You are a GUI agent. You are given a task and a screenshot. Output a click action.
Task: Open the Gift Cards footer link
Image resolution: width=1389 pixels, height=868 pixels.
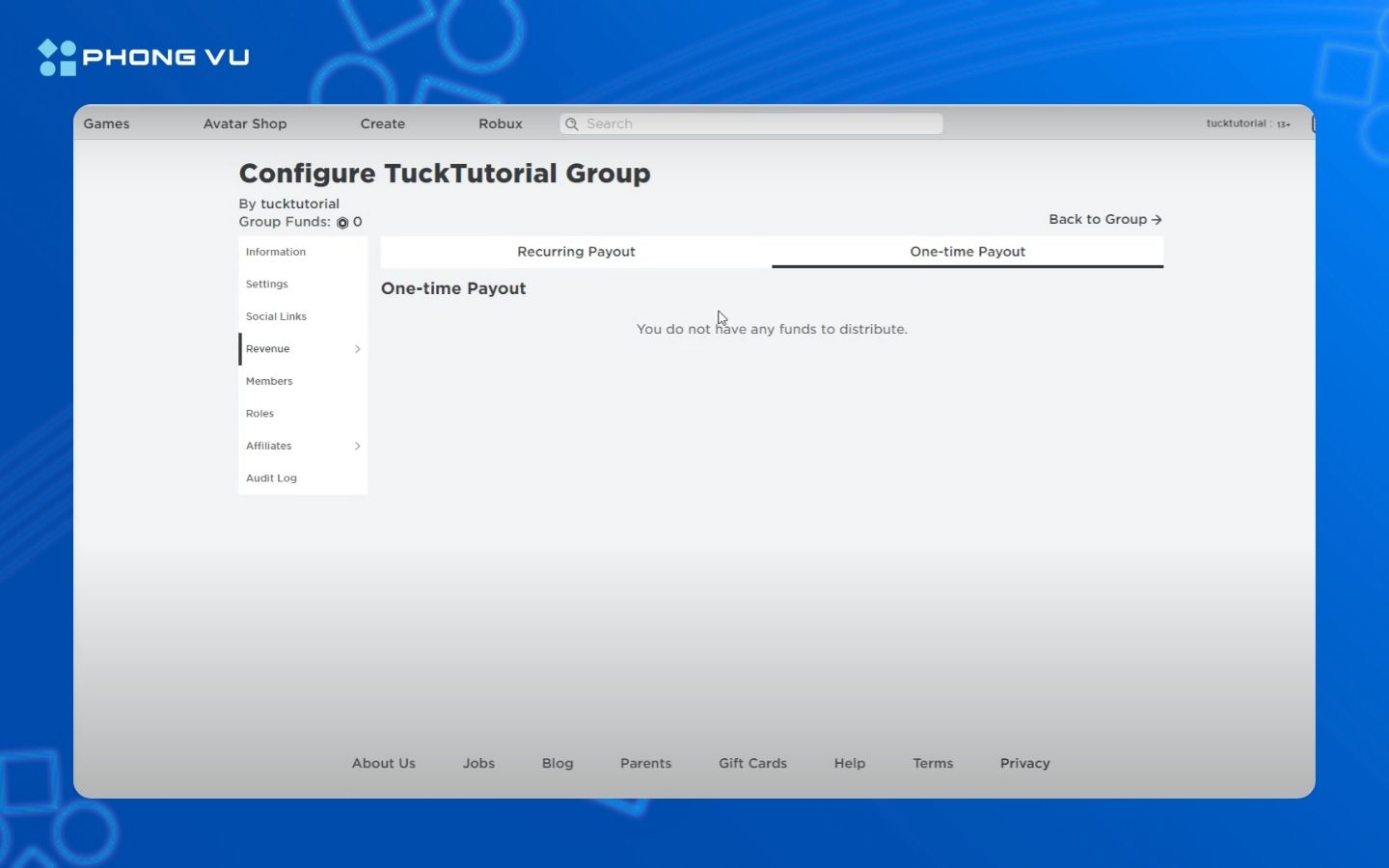(x=752, y=763)
